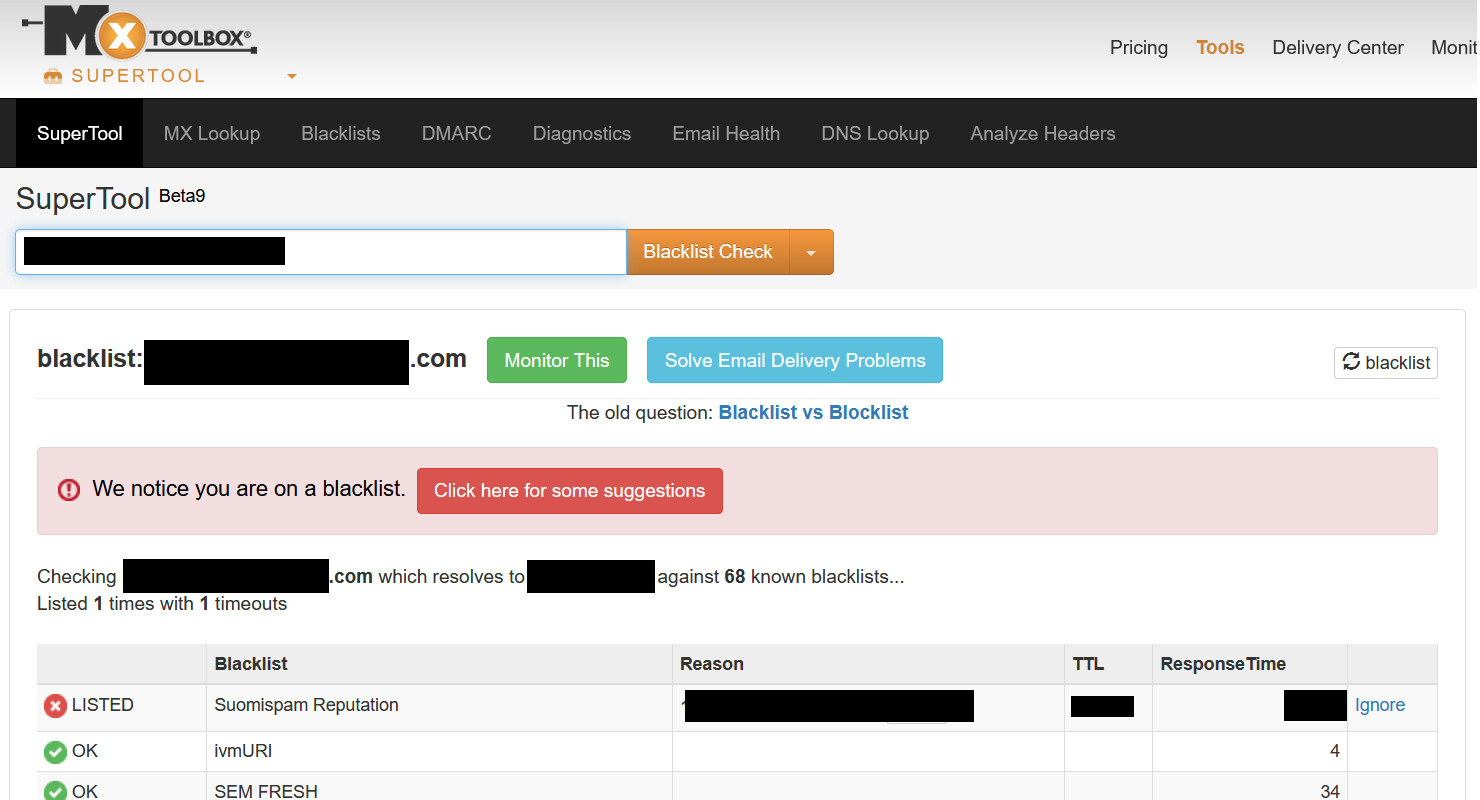The height and width of the screenshot is (800, 1480).
Task: Select the SEM FRESH blacklist name
Action: pyautogui.click(x=266, y=792)
